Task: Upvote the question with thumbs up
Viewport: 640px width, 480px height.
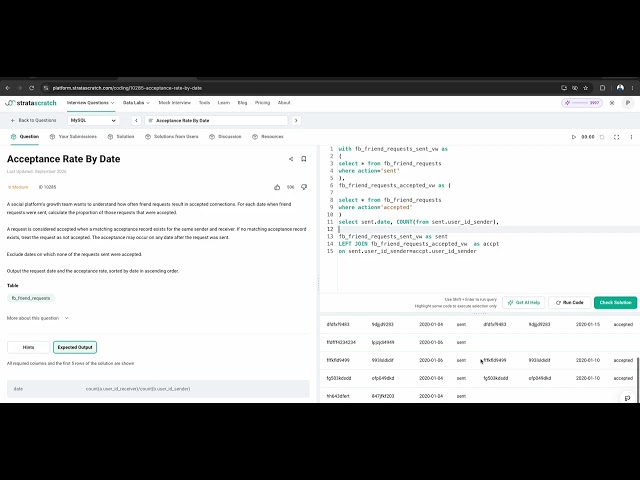Action: (277, 187)
